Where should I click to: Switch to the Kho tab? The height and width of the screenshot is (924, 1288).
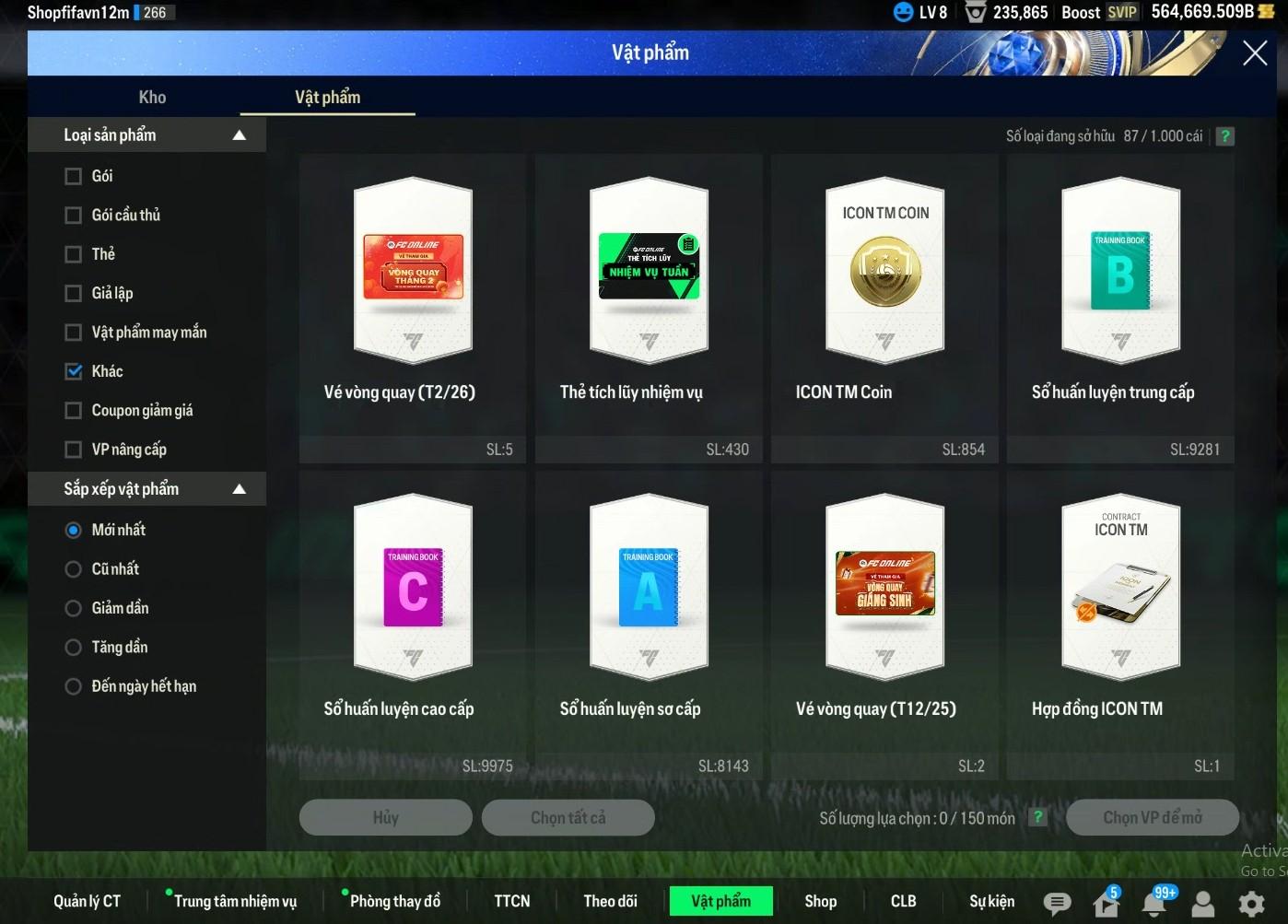coord(152,97)
